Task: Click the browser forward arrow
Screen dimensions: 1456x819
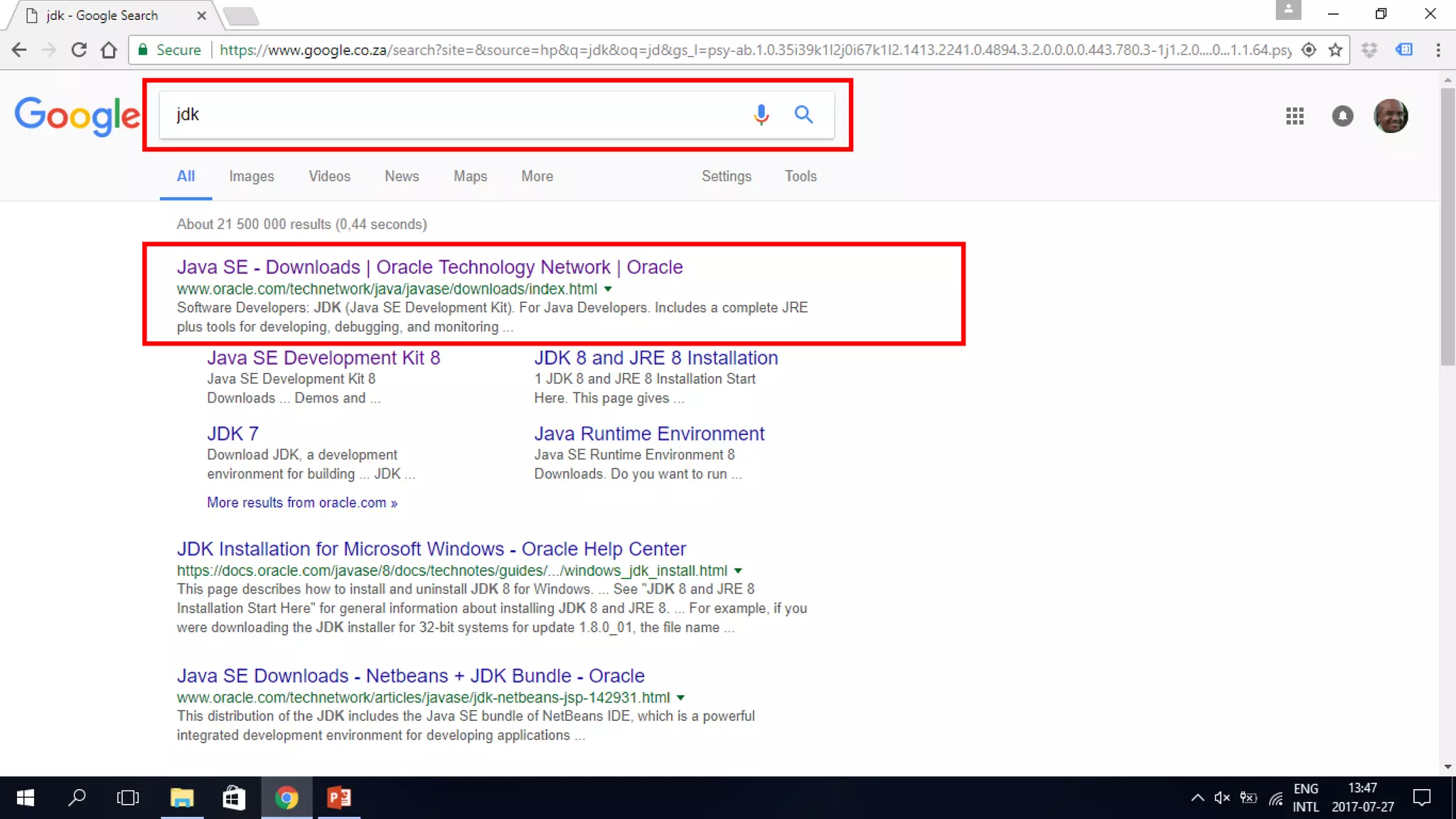Action: [48, 50]
